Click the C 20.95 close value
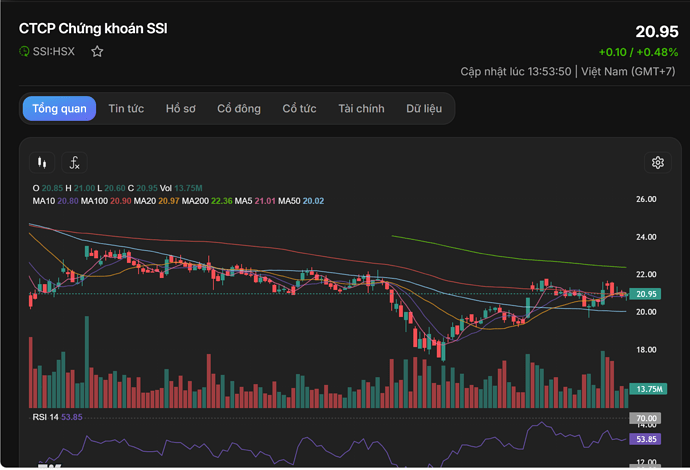Viewport: 690px width, 470px height. coord(143,188)
